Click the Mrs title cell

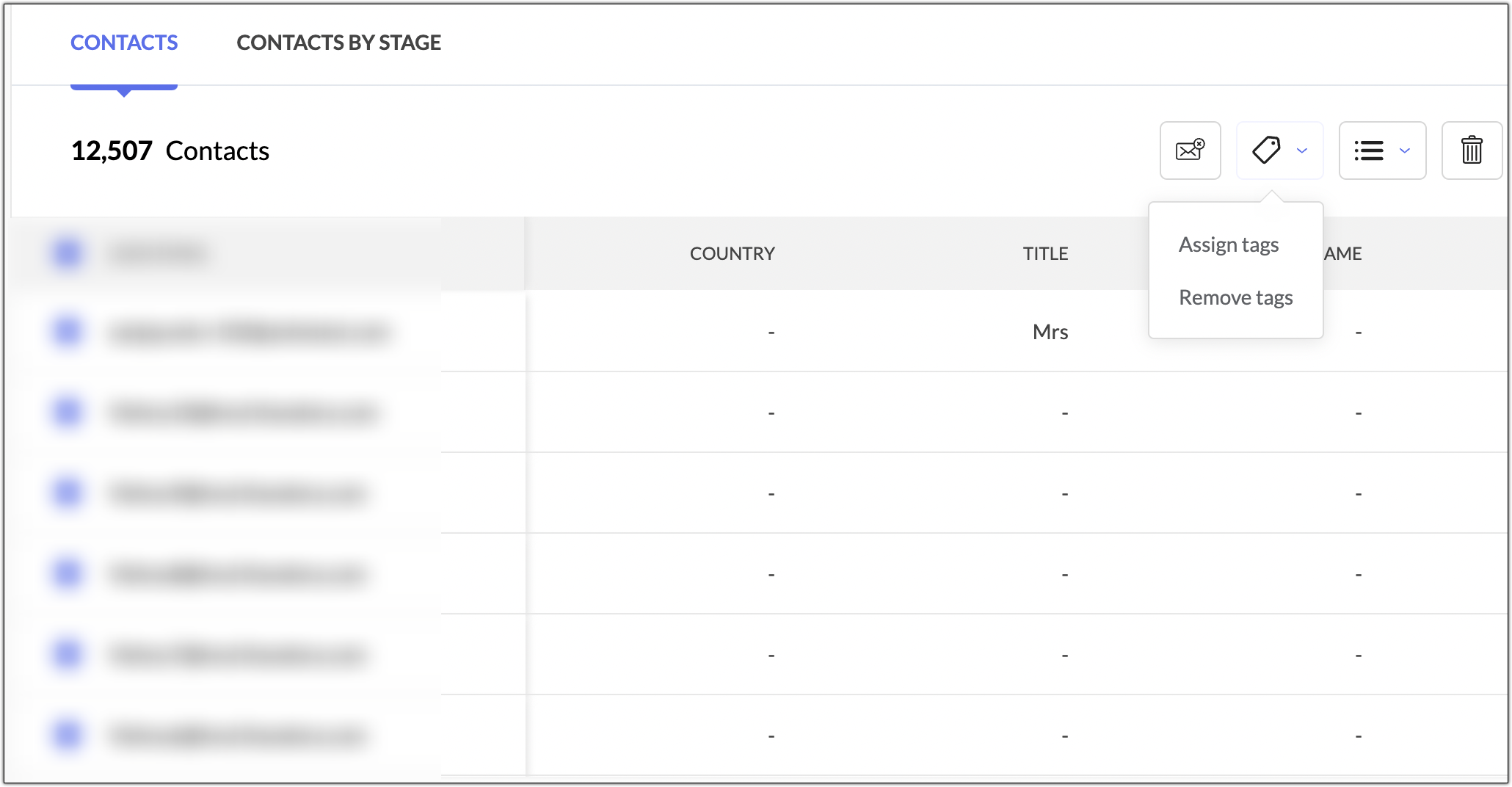1050,332
